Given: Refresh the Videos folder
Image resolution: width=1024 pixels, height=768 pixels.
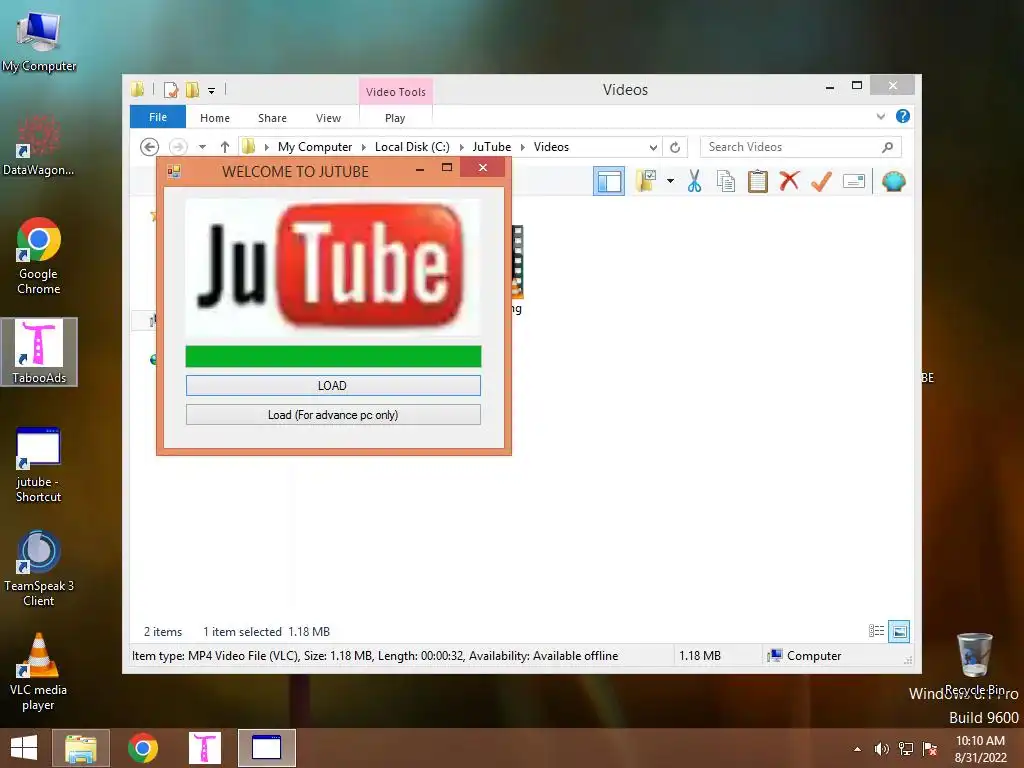Looking at the screenshot, I should click(675, 147).
